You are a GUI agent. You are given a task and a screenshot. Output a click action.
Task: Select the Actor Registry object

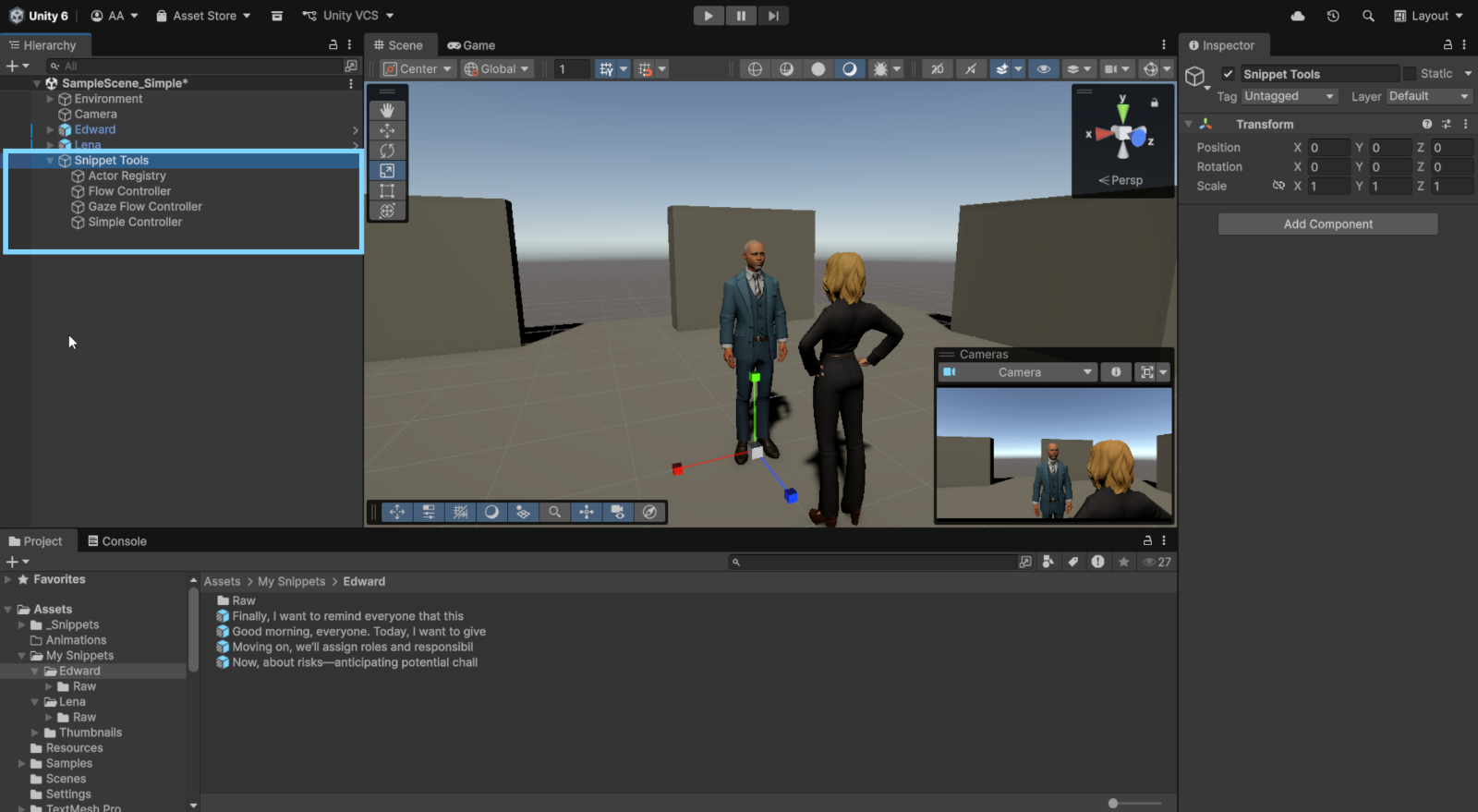[x=127, y=176]
